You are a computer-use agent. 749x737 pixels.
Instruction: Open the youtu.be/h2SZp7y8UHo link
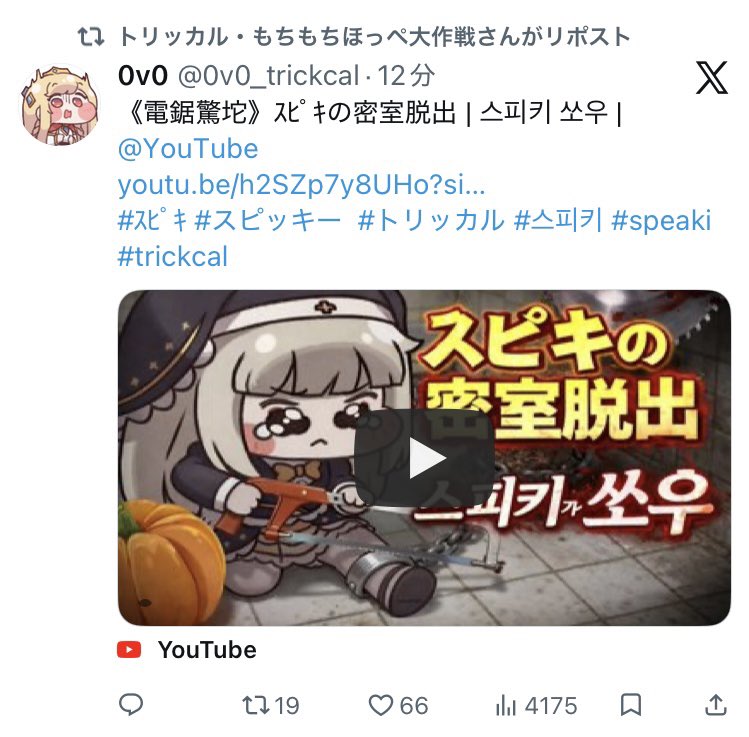(x=301, y=185)
